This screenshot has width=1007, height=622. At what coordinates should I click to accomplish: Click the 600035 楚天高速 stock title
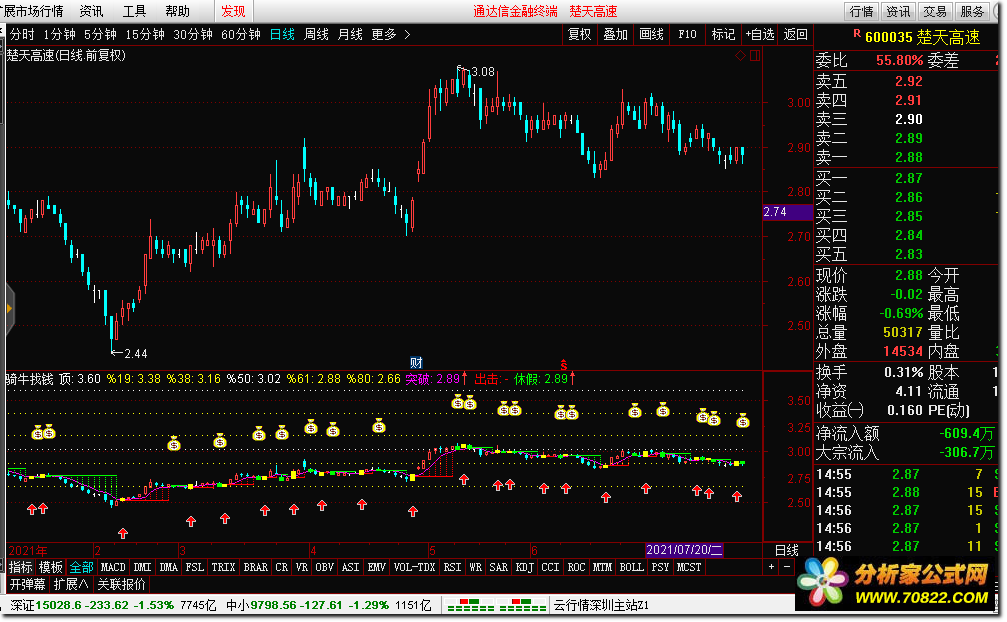[x=922, y=37]
